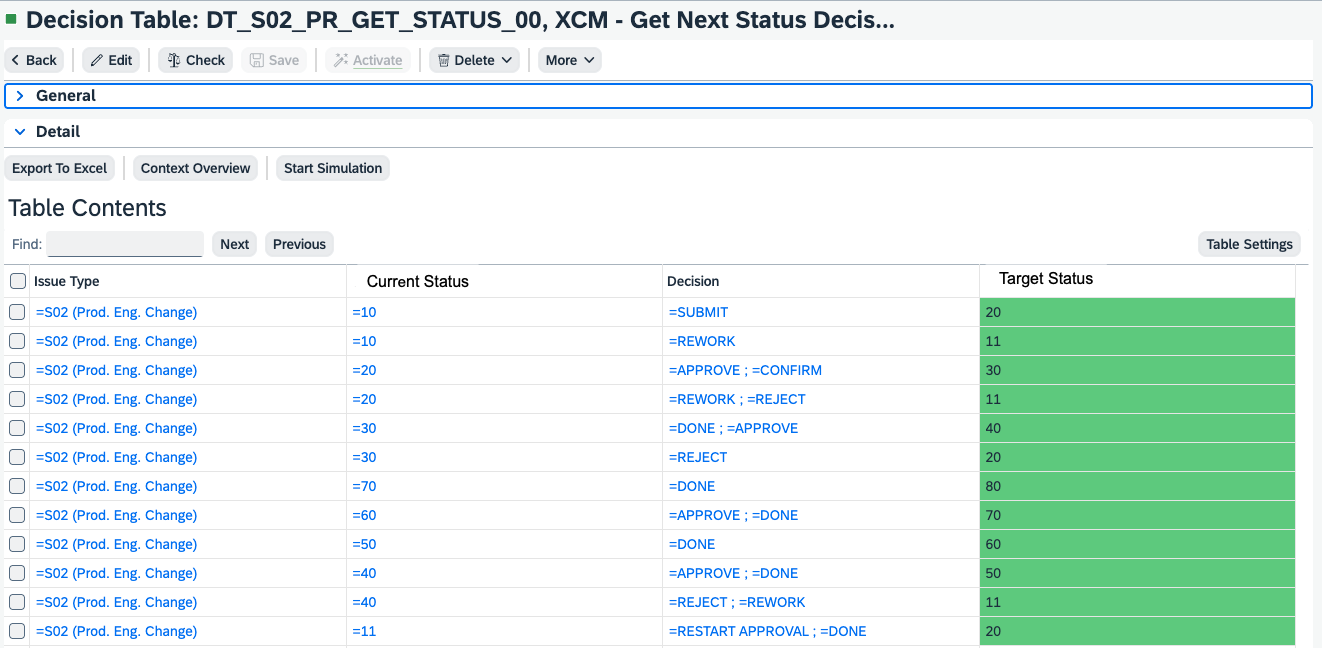The width and height of the screenshot is (1322, 648).
Task: Click the green status square by title
Action: [x=12, y=19]
